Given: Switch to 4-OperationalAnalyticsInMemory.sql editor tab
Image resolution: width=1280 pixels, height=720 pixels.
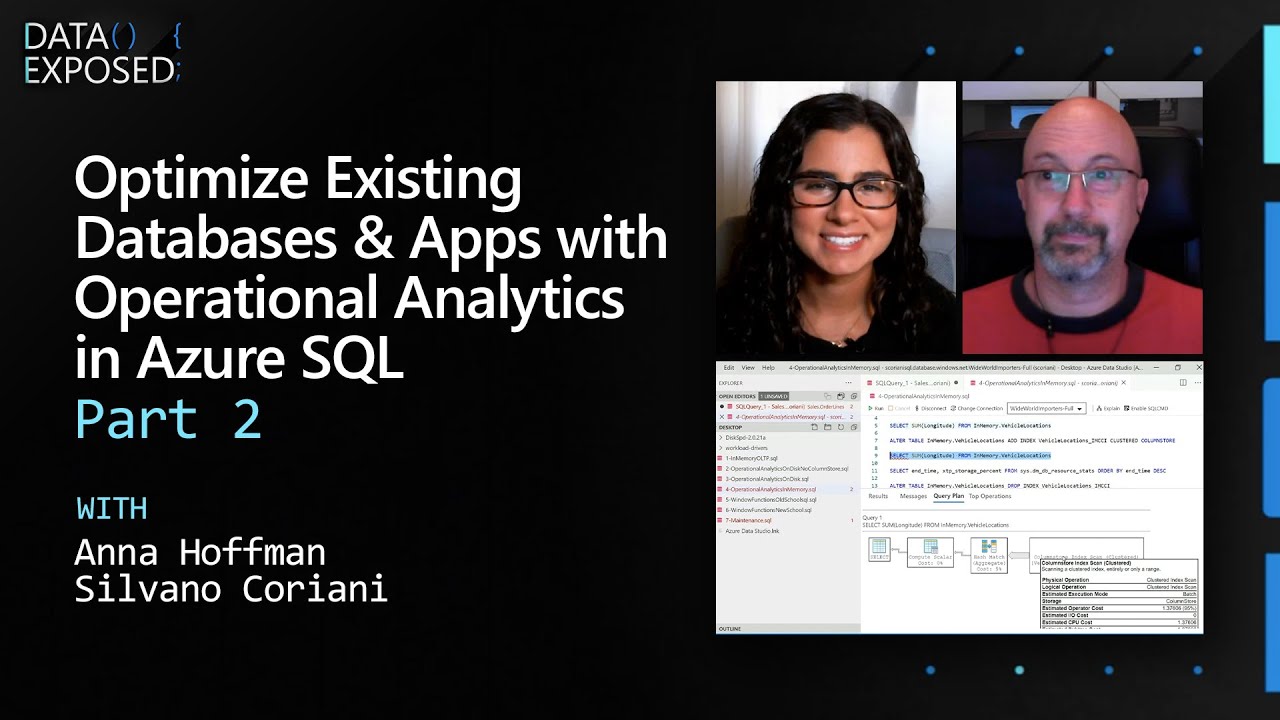Looking at the screenshot, I should point(1047,383).
